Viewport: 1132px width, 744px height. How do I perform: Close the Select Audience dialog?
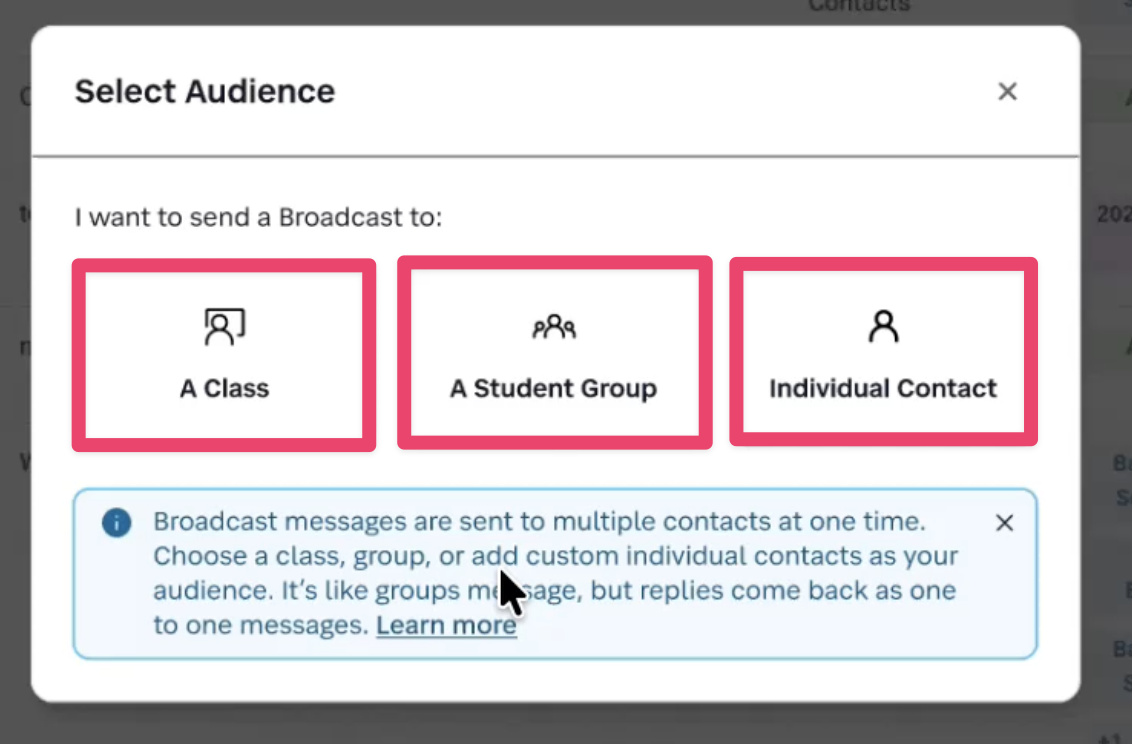pos(1007,92)
